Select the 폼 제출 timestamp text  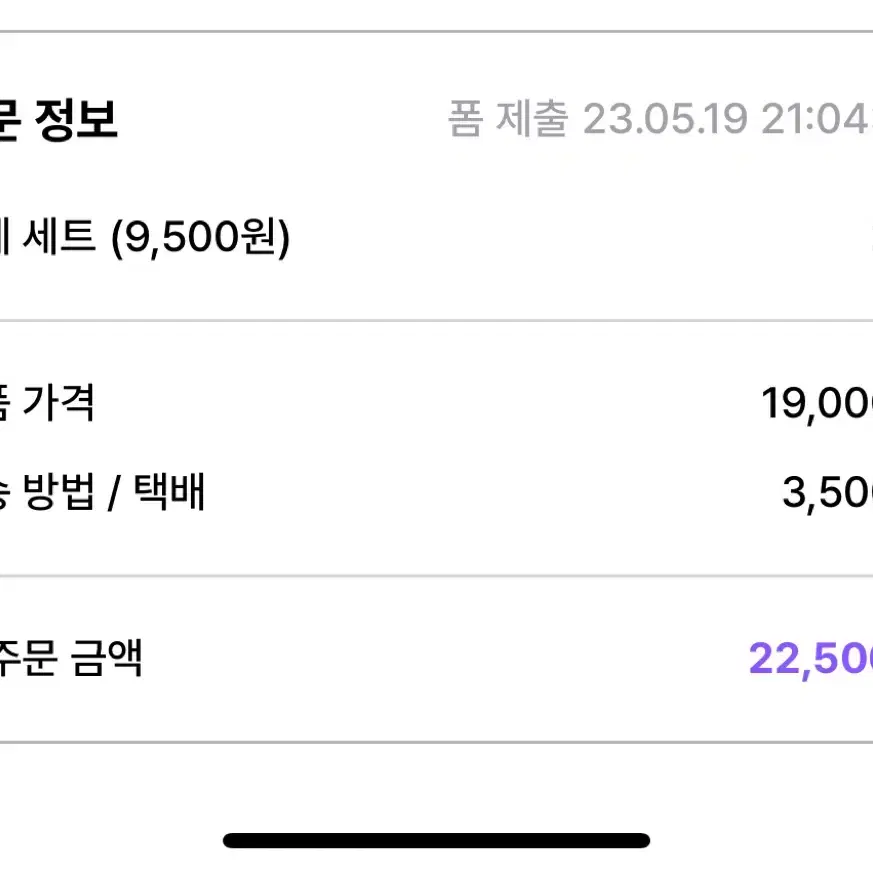(660, 118)
